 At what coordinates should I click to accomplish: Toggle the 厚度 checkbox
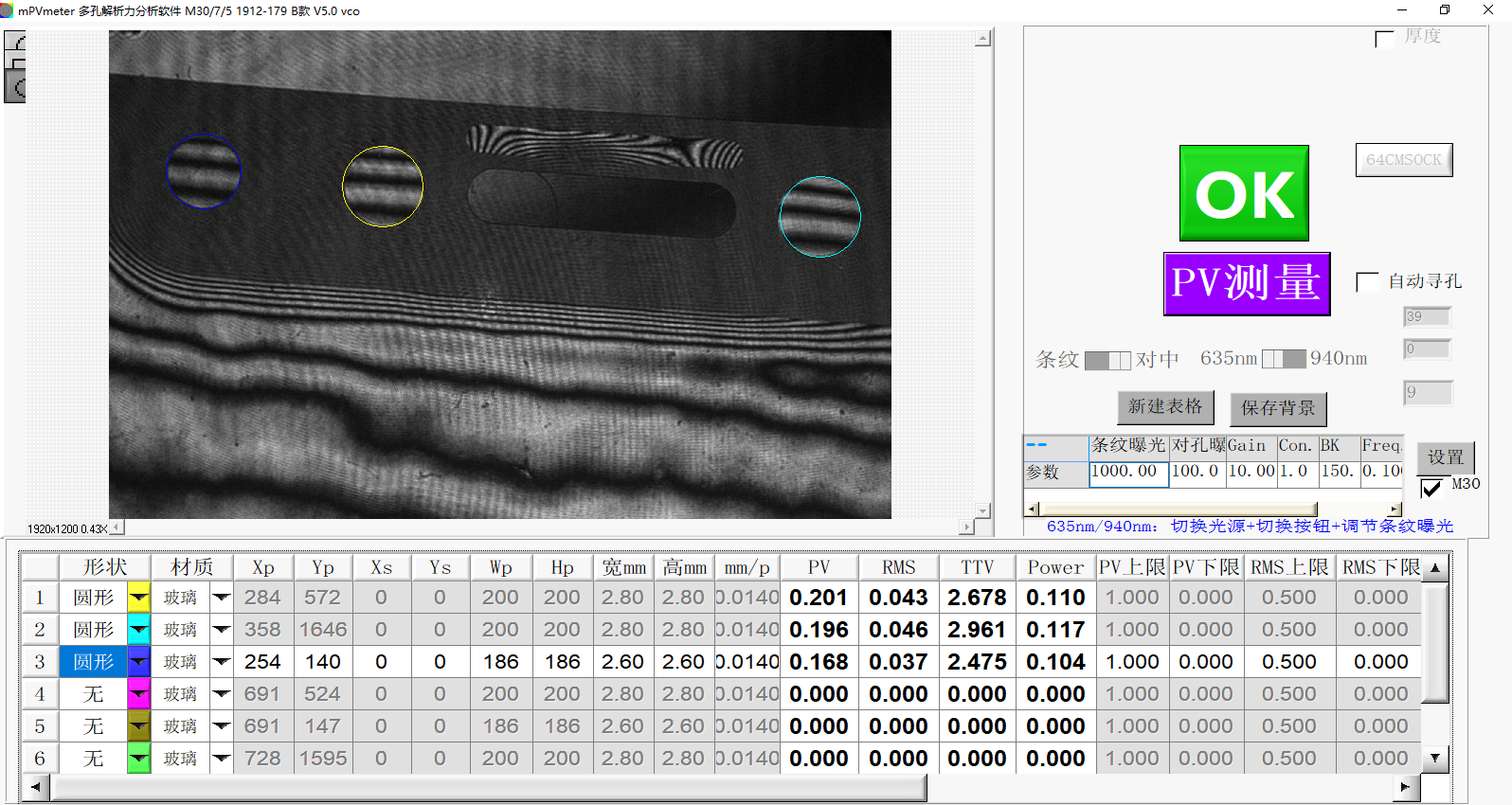coord(1384,39)
